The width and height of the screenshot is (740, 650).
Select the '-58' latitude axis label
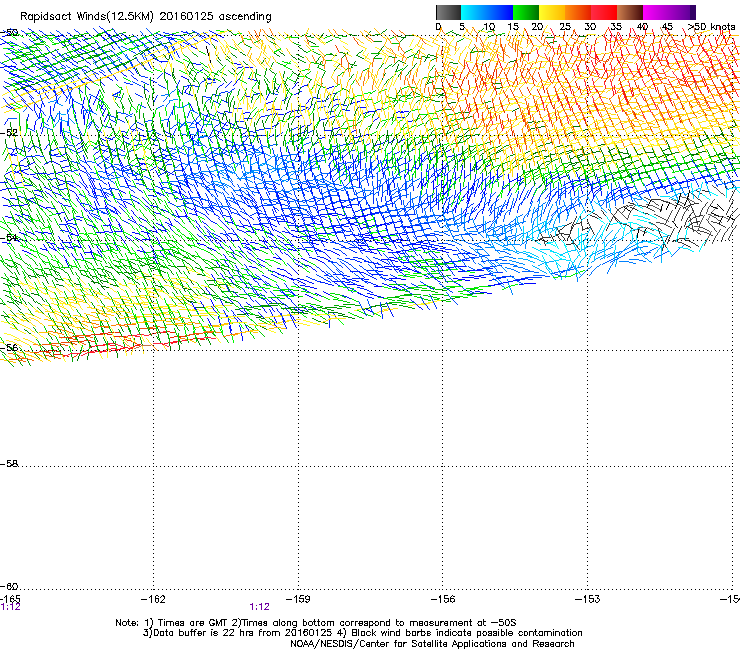pos(9,464)
